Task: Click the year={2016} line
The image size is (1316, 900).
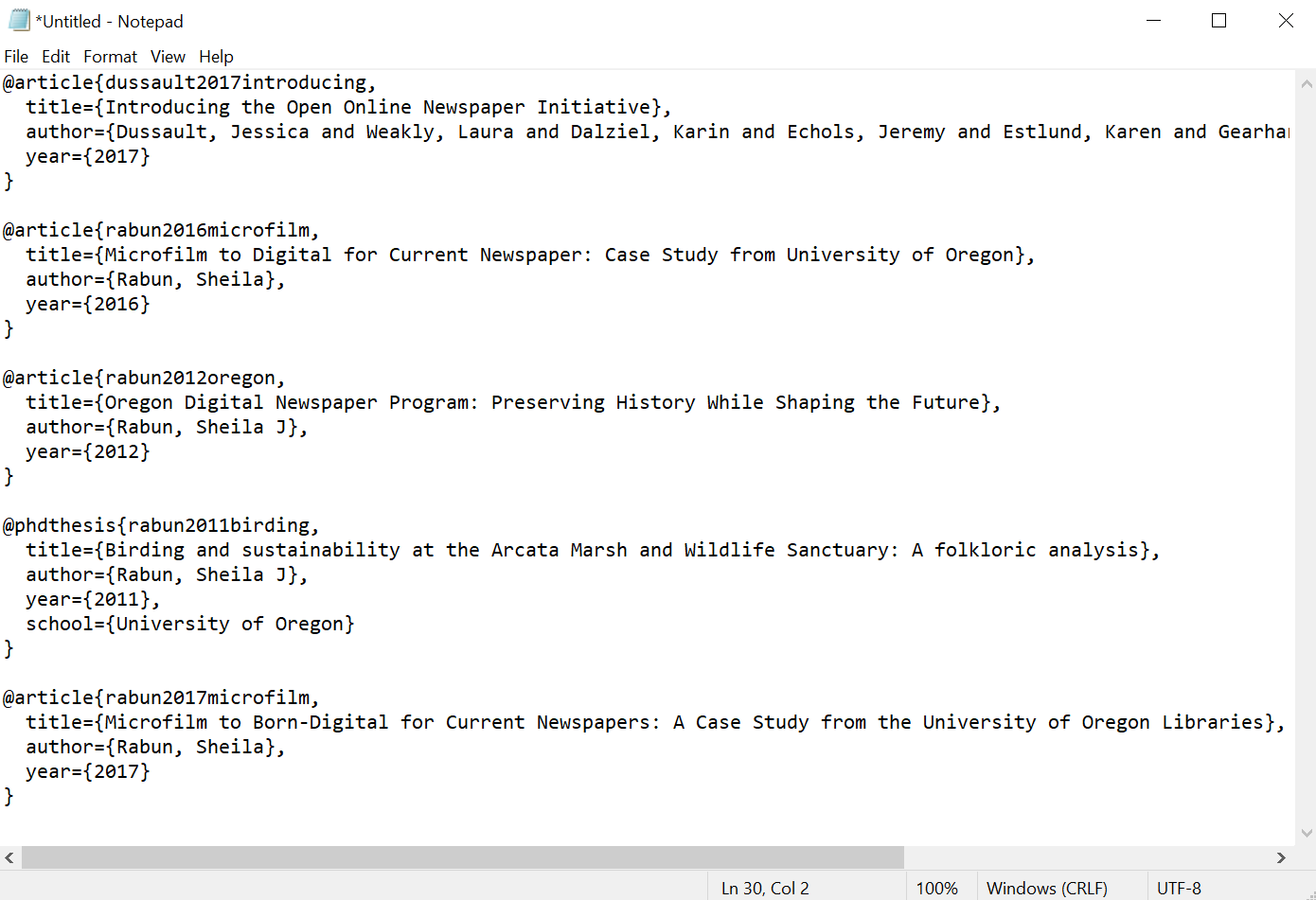Action: pos(88,304)
